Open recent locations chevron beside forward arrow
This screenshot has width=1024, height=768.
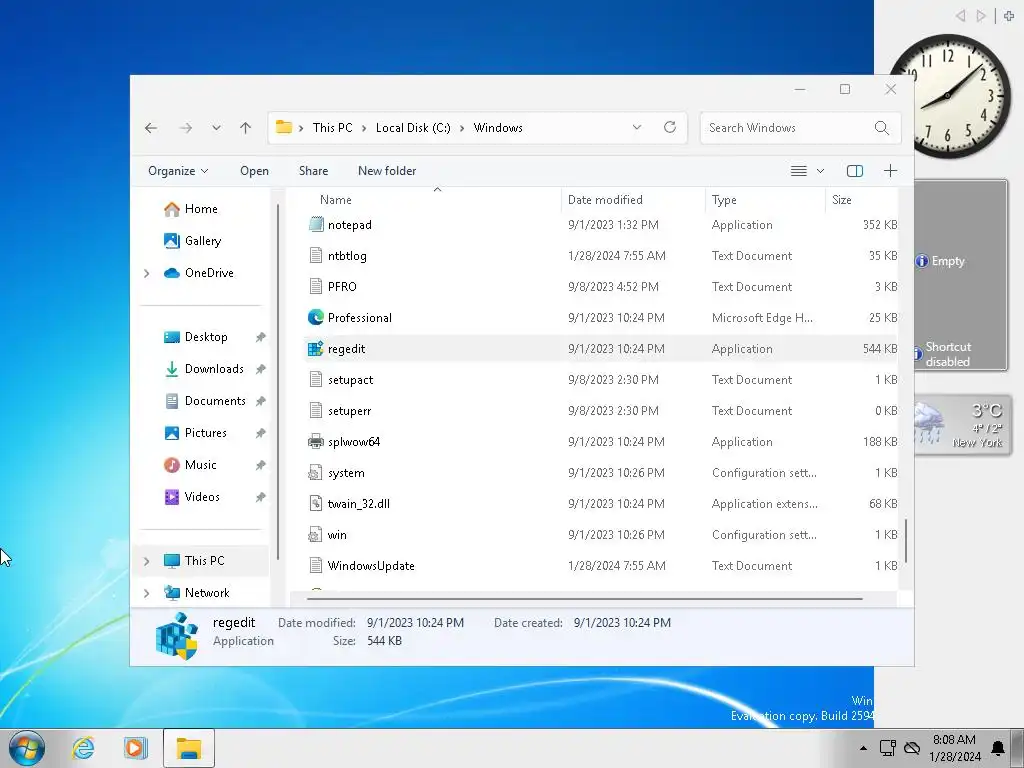click(x=216, y=128)
